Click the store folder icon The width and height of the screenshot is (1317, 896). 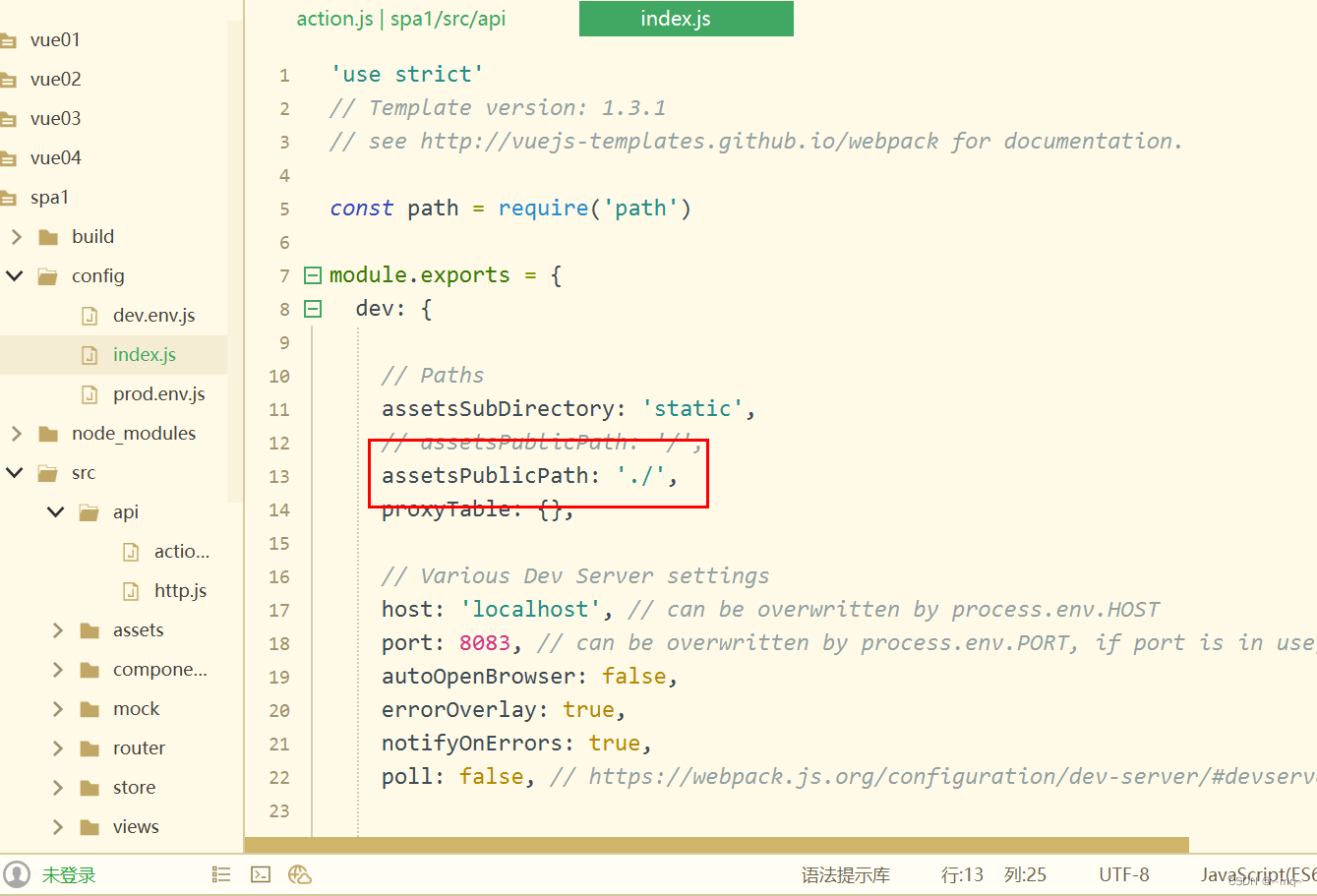[x=90, y=788]
